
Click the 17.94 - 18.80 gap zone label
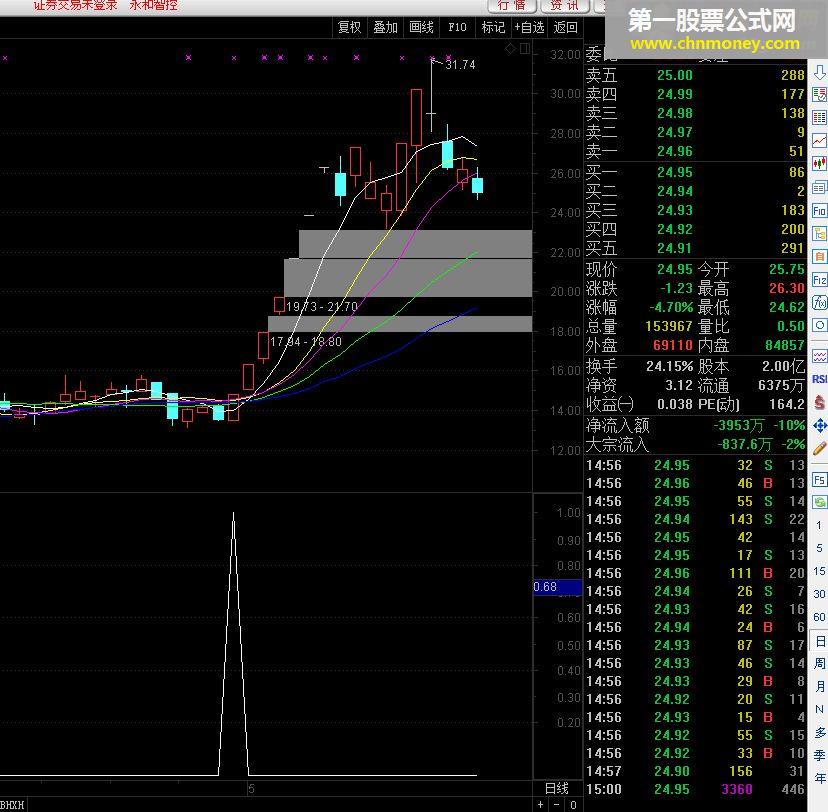[306, 342]
